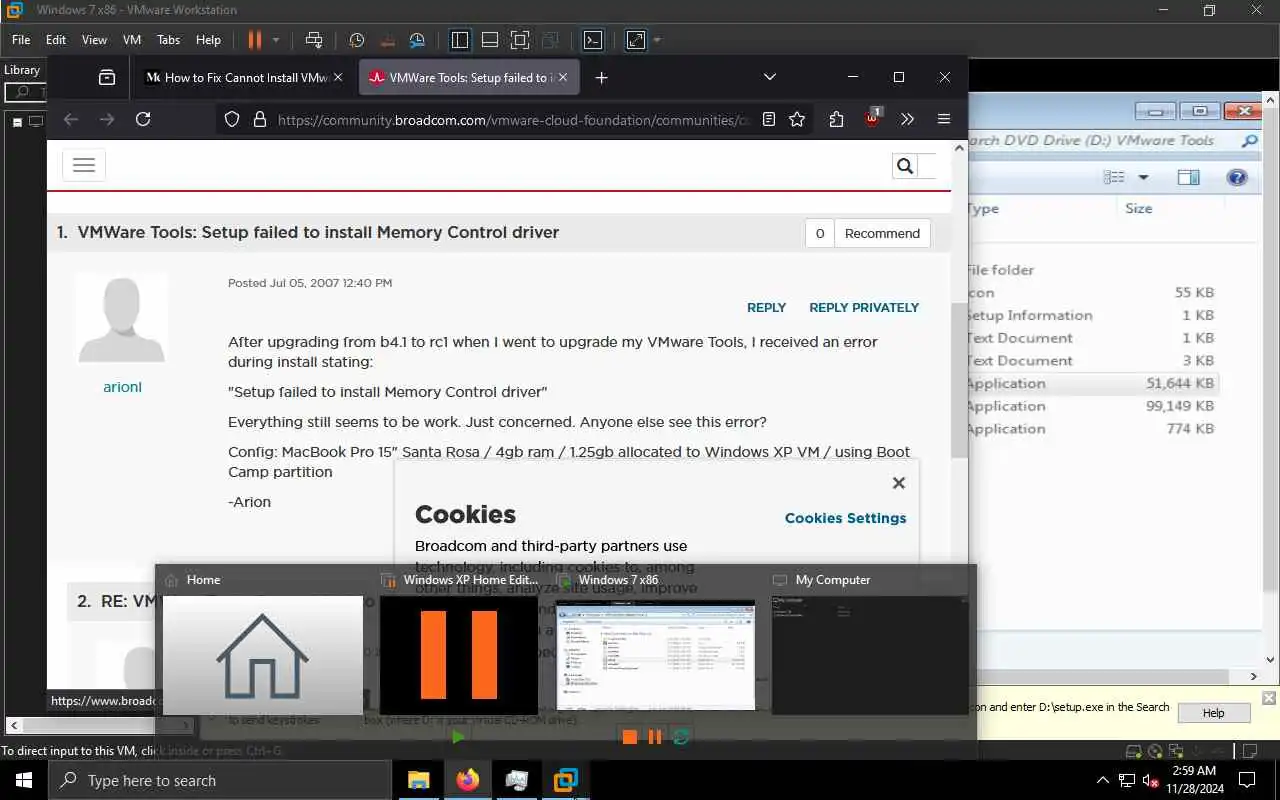1280x800 pixels.
Task: Click the Firefox page vertical scrollbar
Action: click(960, 379)
